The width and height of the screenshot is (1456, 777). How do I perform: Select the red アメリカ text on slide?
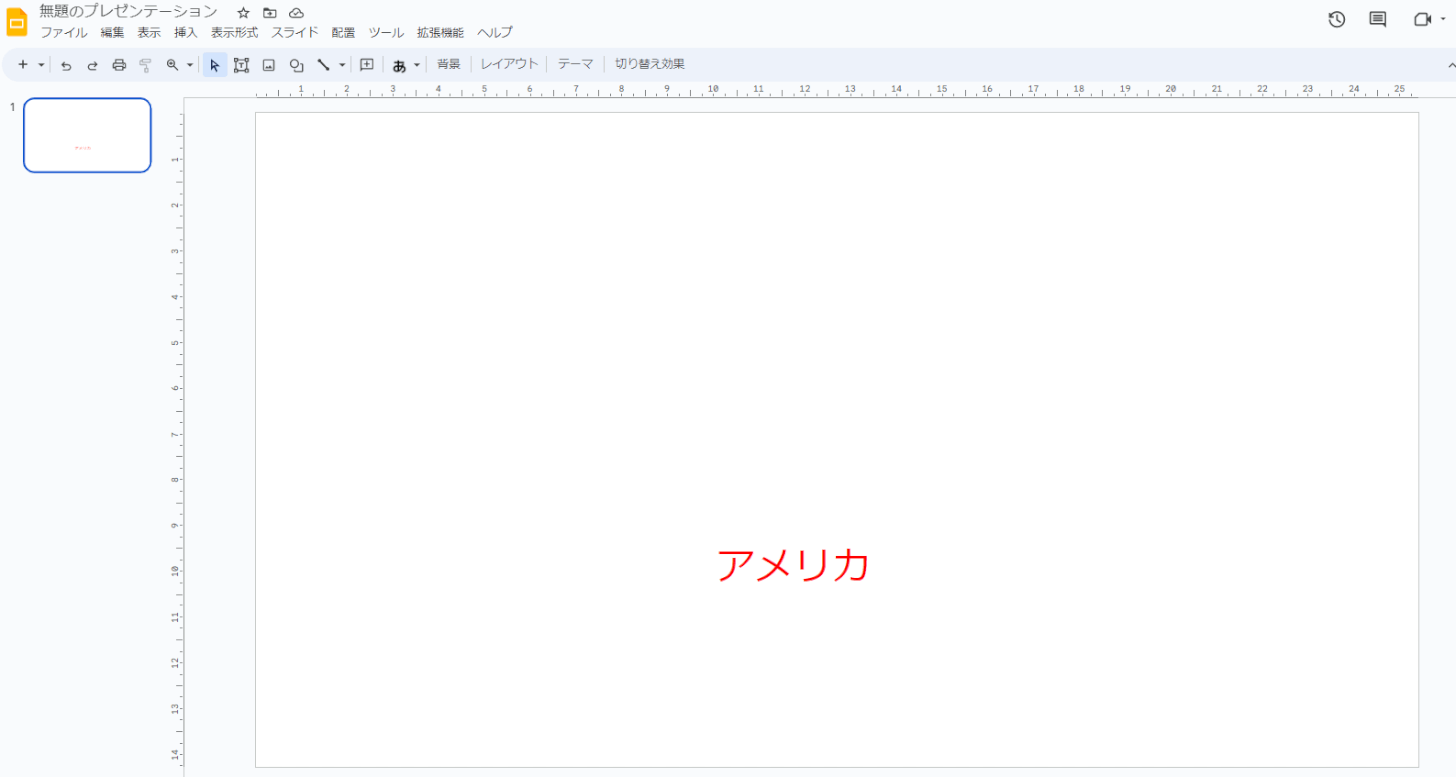[x=793, y=565]
